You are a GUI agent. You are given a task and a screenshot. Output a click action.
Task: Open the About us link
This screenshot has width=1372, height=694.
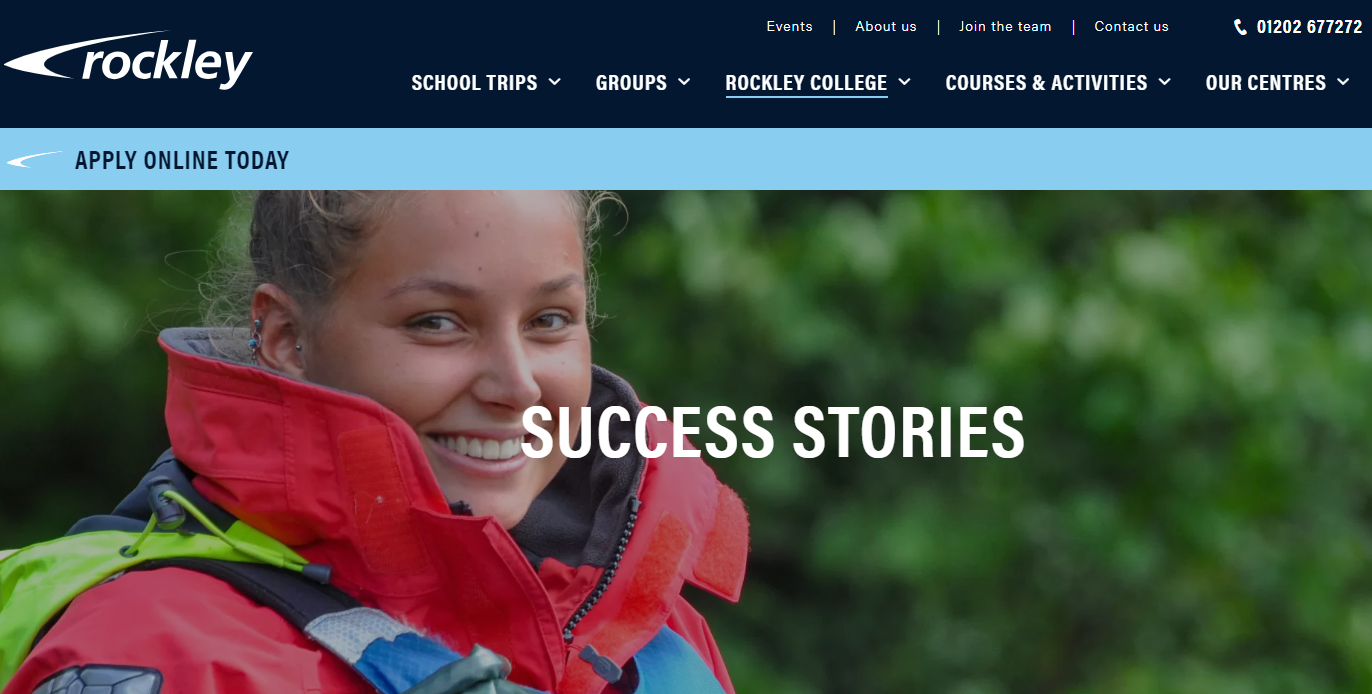coord(885,27)
